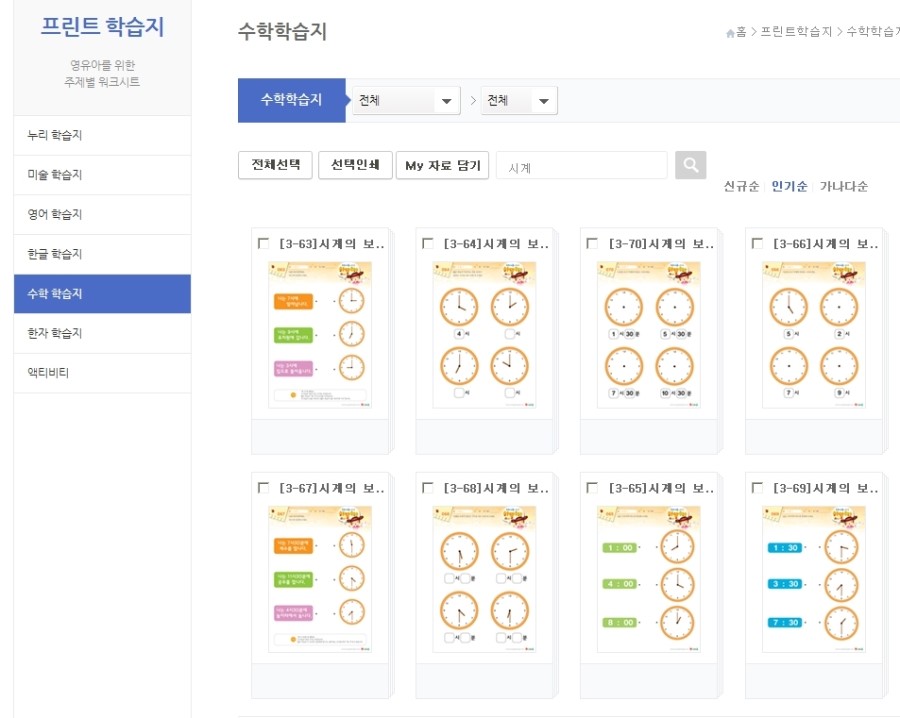Click the search magnifier icon button
This screenshot has width=900, height=718.
click(x=690, y=165)
